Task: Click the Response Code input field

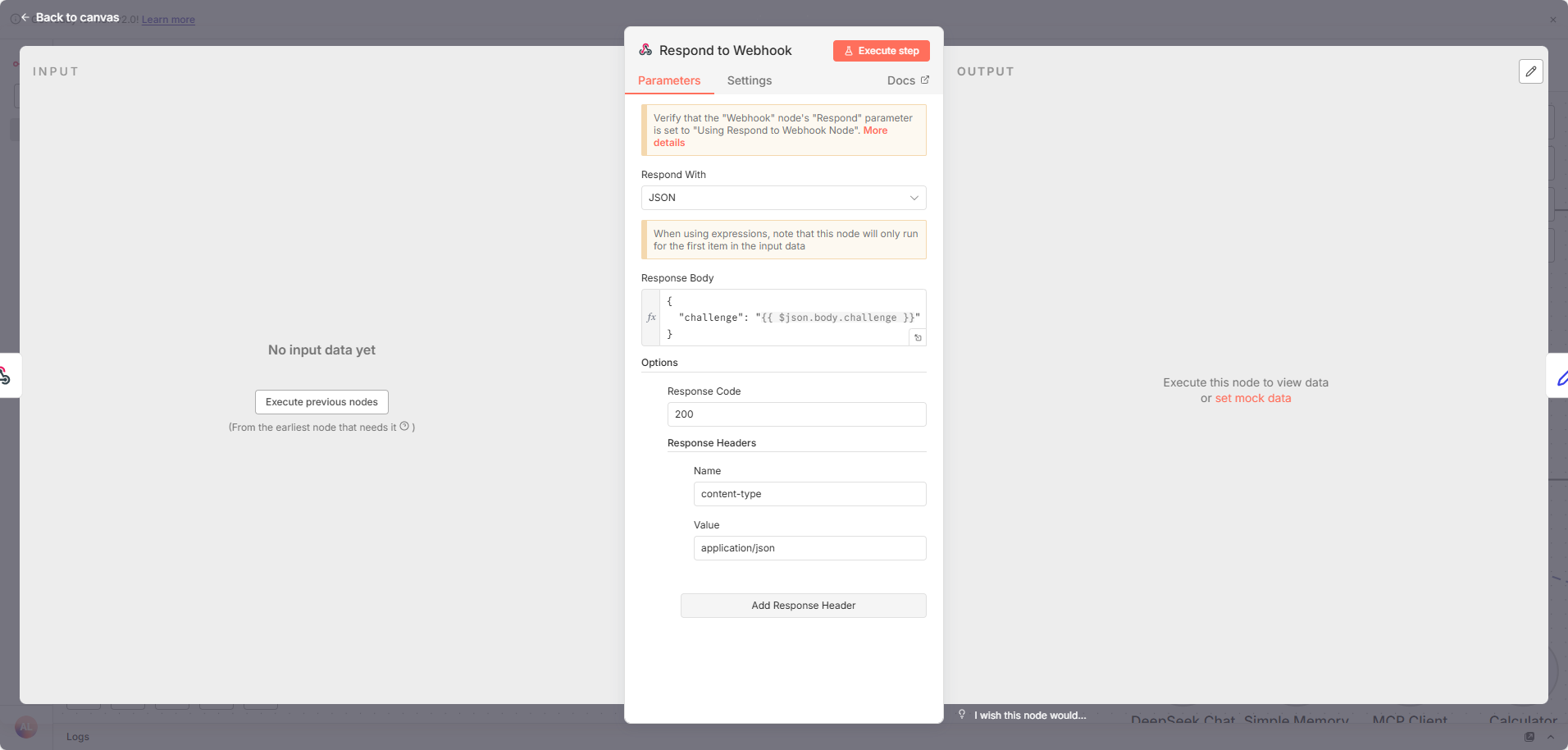Action: 796,414
